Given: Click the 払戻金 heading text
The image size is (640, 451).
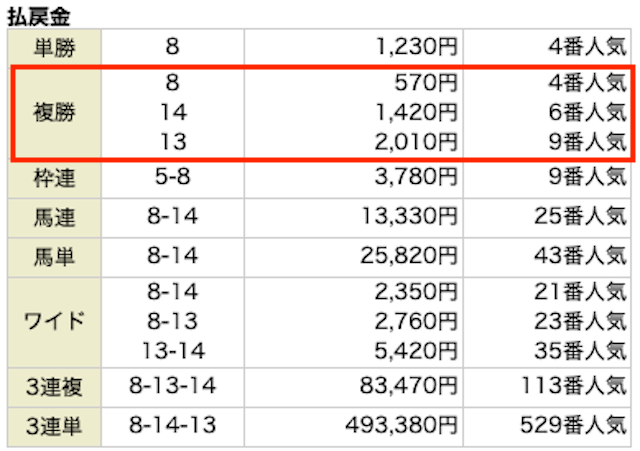Looking at the screenshot, I should [39, 17].
